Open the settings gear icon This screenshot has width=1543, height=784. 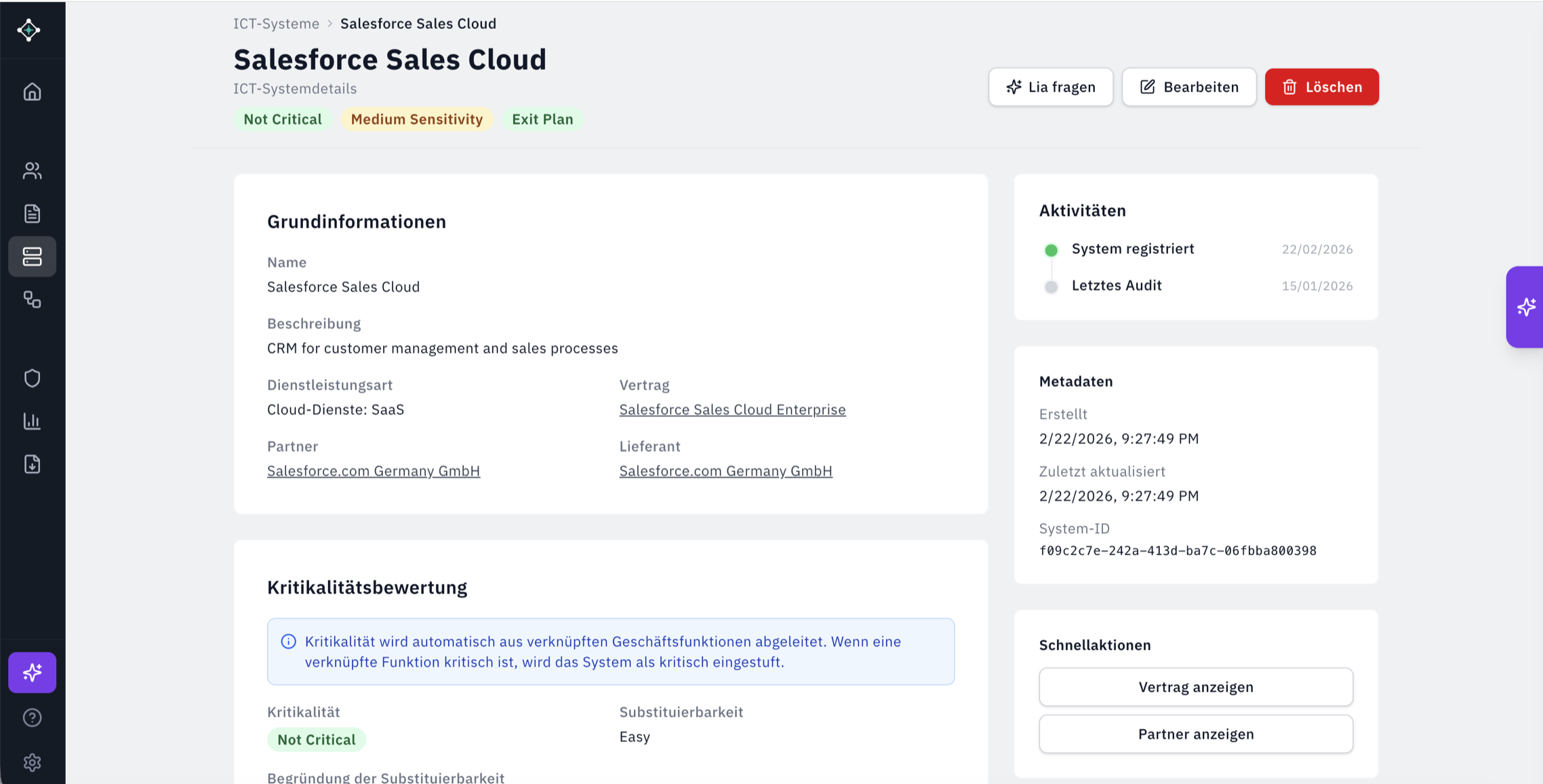(32, 762)
